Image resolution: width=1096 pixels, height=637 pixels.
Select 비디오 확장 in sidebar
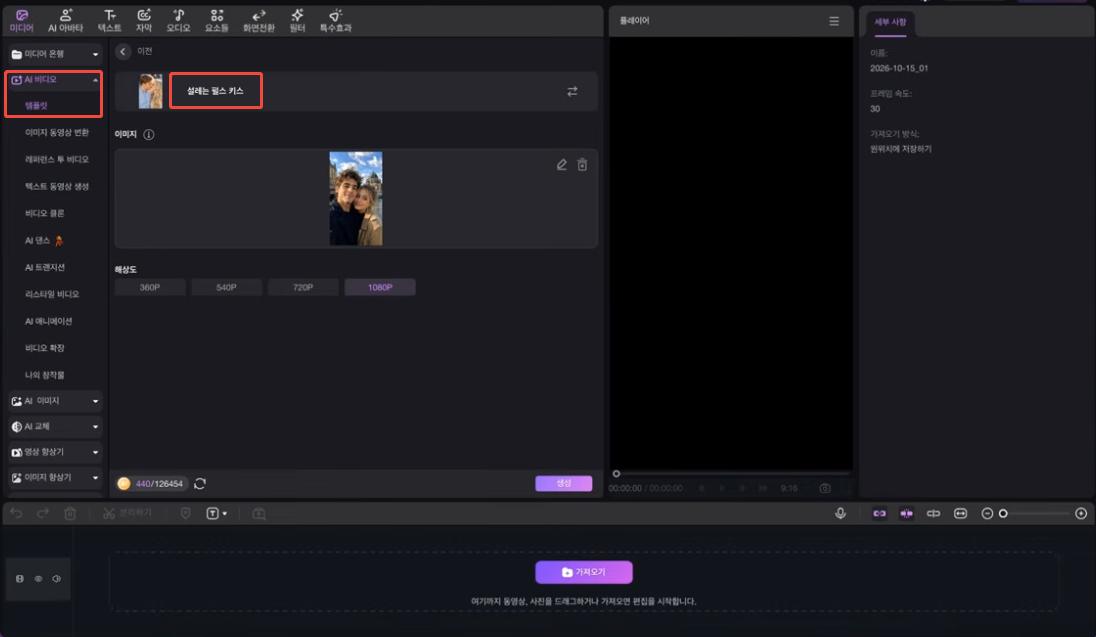(44, 348)
